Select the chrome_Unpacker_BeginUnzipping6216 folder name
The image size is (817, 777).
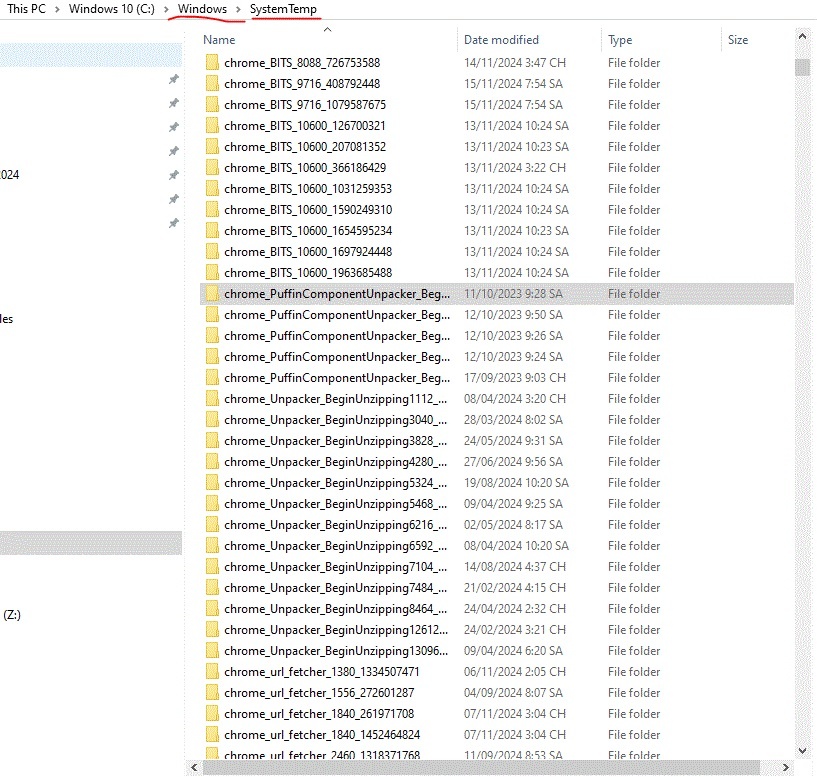point(336,525)
